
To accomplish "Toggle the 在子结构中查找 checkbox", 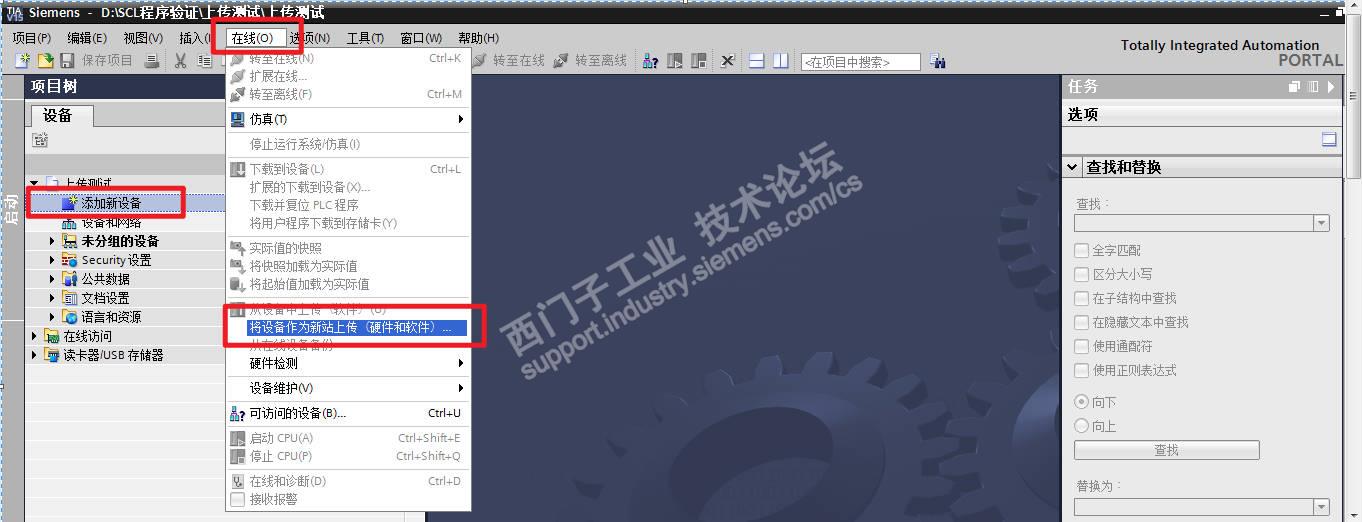I will point(1081,298).
